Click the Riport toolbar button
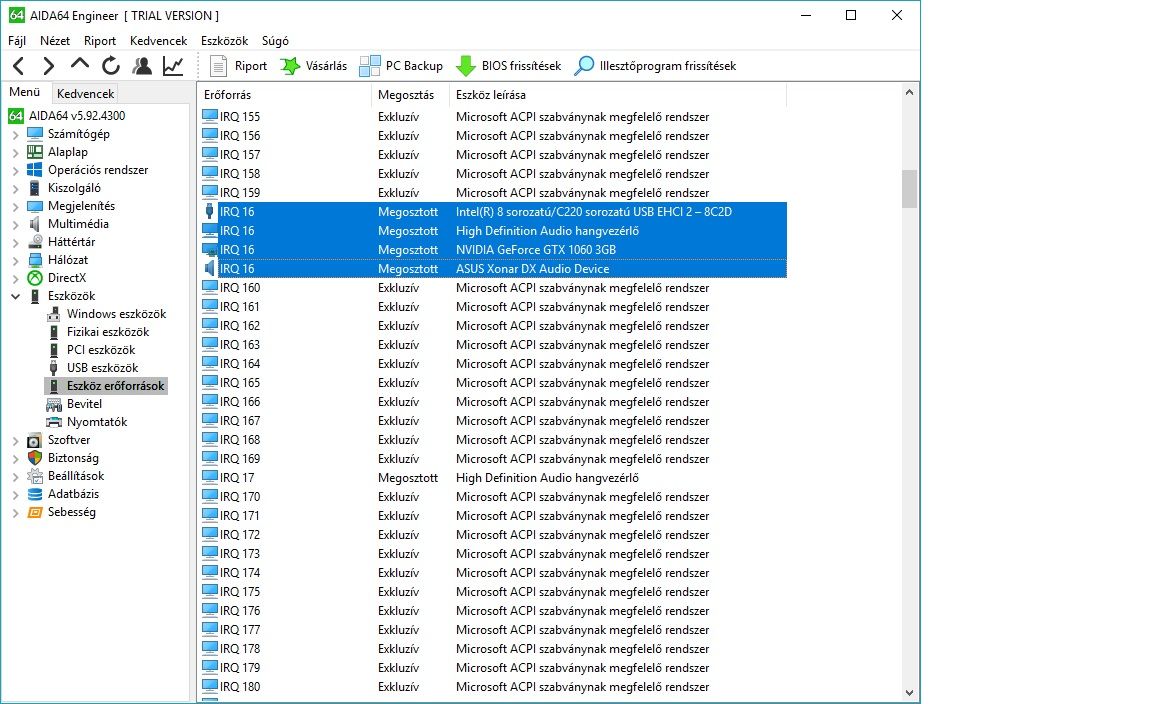 (x=238, y=66)
